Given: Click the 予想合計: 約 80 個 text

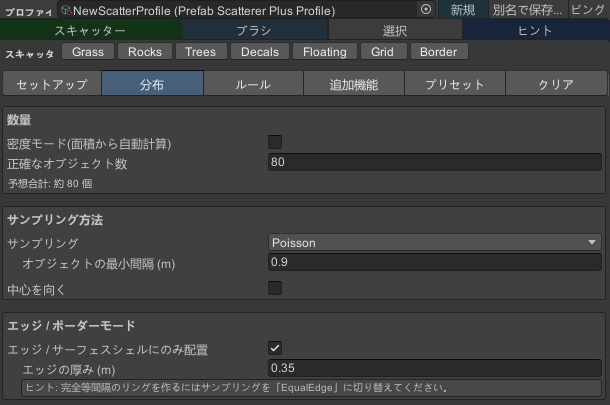Looking at the screenshot, I should point(50,184).
